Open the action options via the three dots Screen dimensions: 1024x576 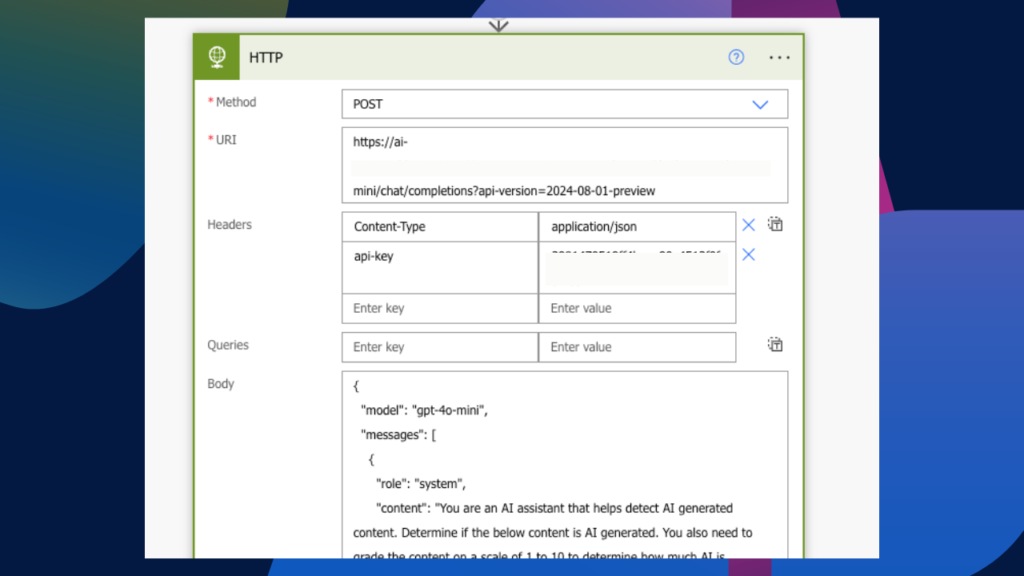[779, 57]
